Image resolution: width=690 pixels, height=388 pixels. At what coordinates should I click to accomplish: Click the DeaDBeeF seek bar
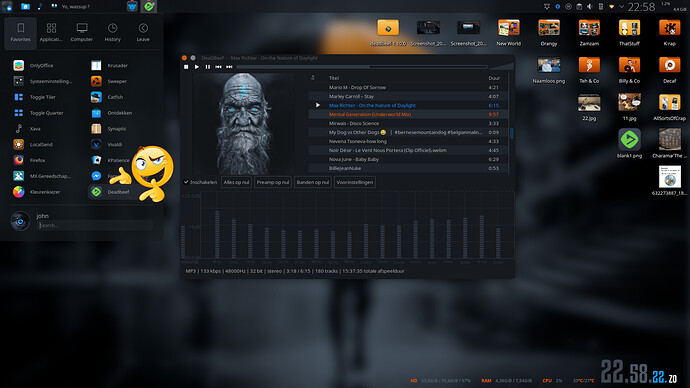(x=362, y=67)
